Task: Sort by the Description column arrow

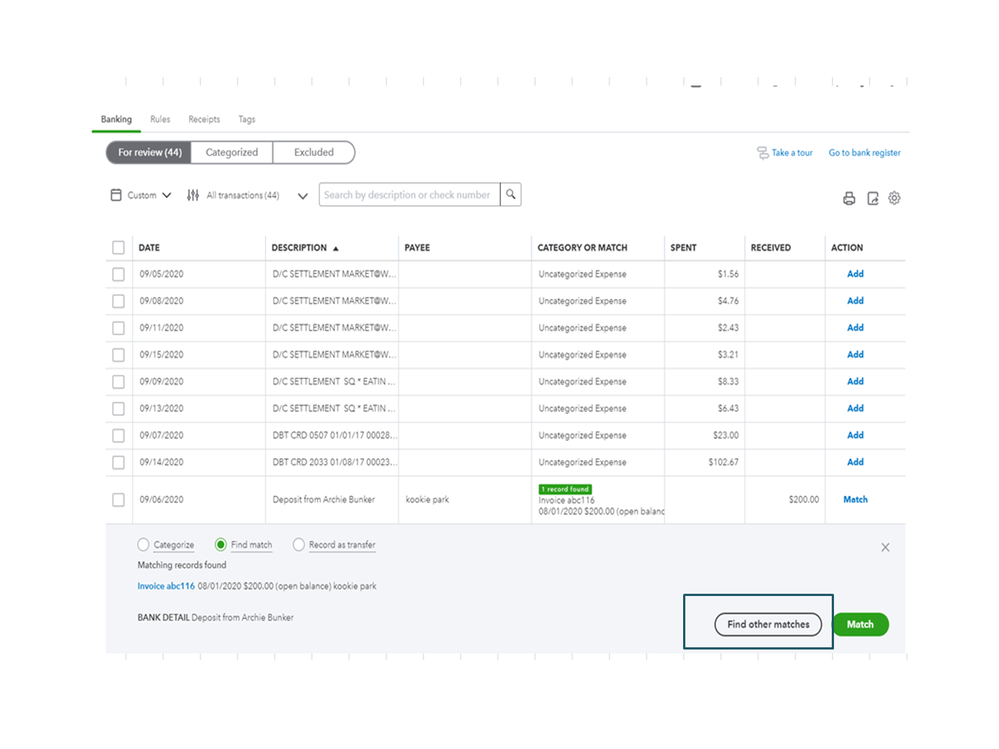Action: (x=336, y=248)
